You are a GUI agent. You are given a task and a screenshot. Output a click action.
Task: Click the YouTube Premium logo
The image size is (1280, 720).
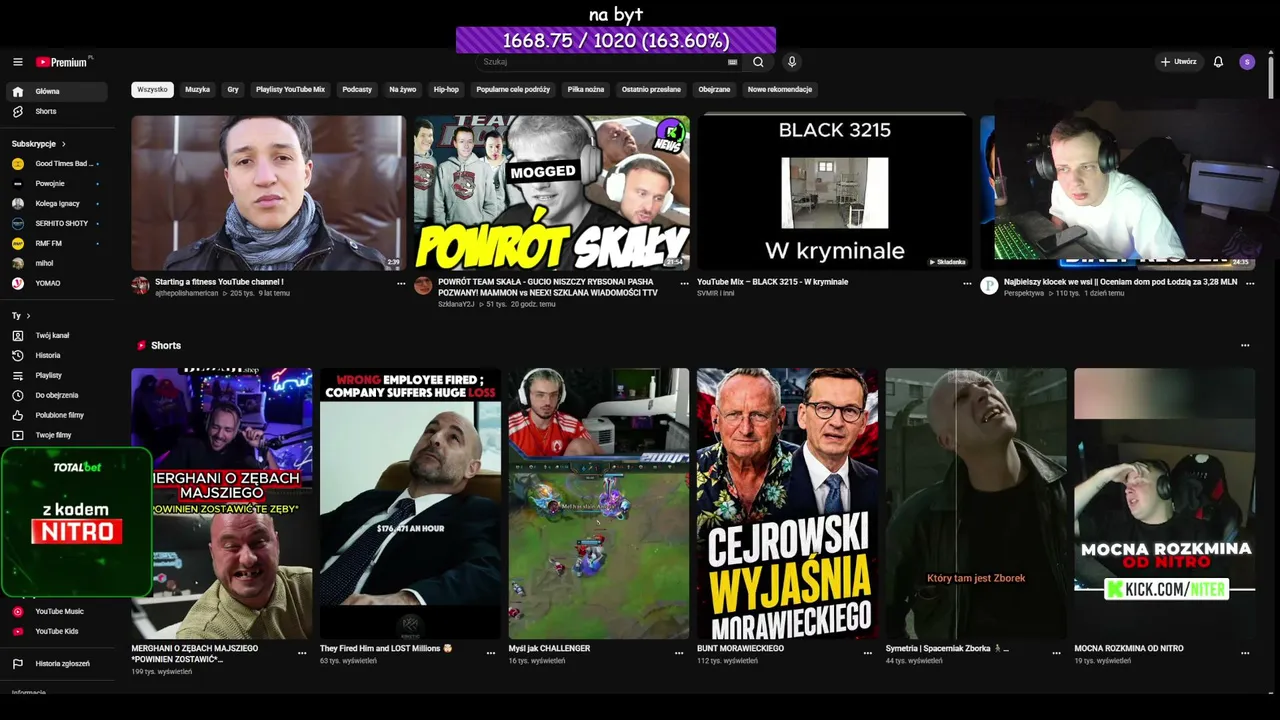pos(62,62)
